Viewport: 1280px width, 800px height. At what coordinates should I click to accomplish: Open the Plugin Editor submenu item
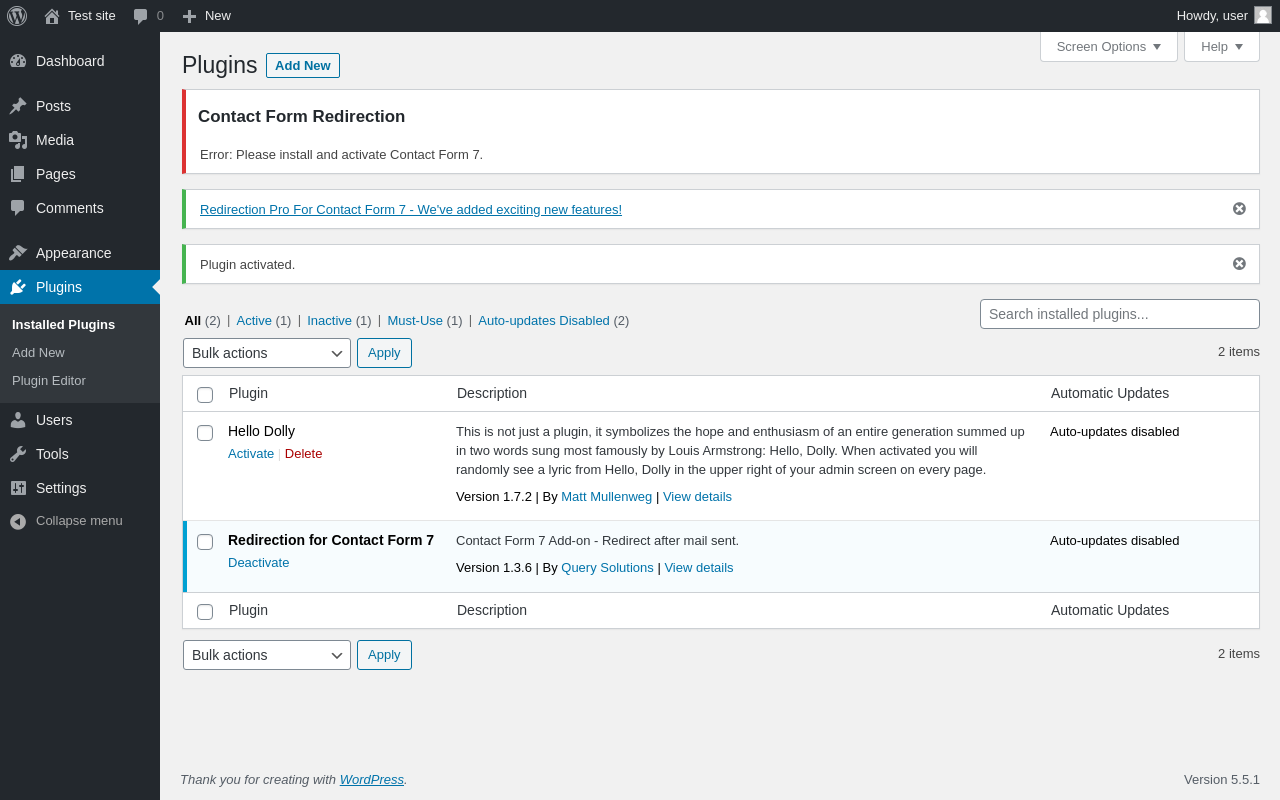point(49,381)
